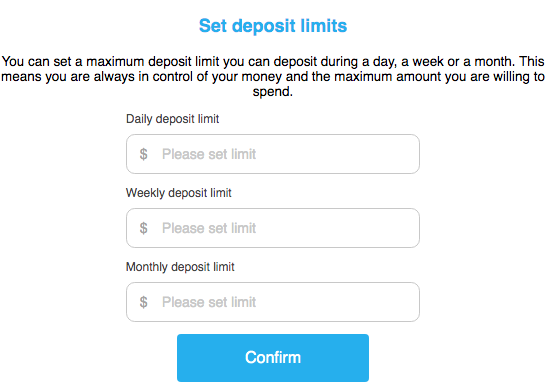The image size is (553, 392).
Task: Click 'Please set limit' placeholder under Daily
Action: (x=209, y=154)
